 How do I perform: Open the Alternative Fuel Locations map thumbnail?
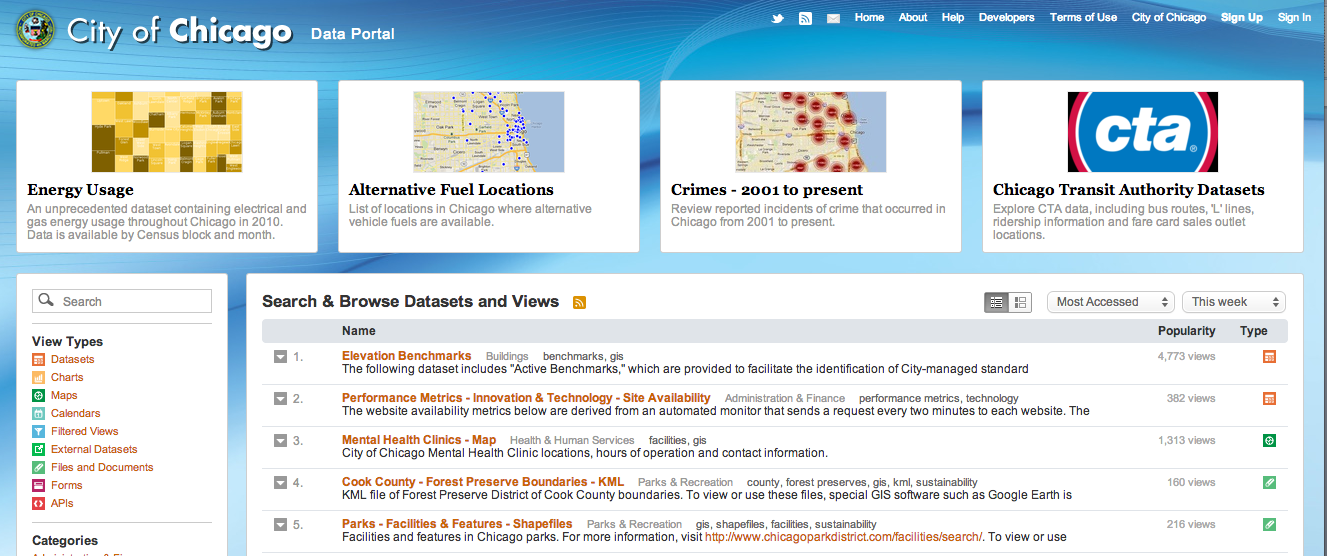pyautogui.click(x=489, y=132)
